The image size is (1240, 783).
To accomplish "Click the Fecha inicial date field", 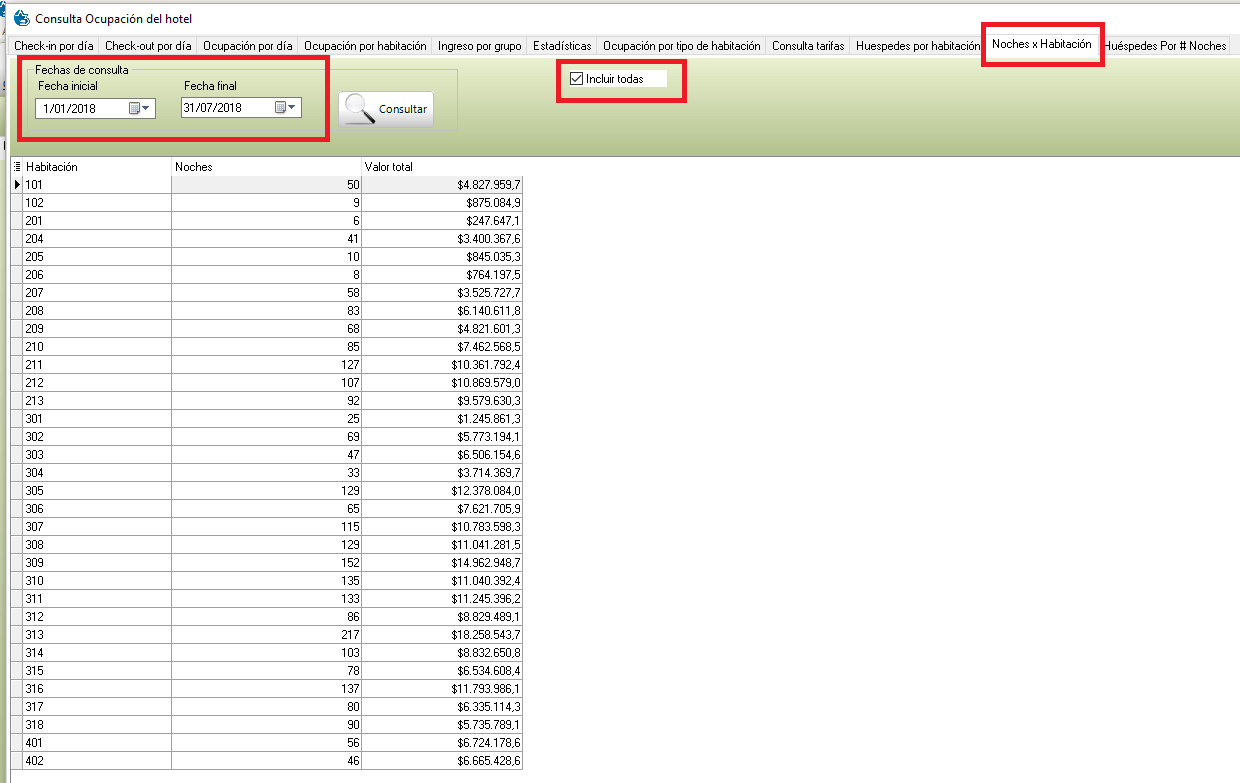I will coord(80,108).
